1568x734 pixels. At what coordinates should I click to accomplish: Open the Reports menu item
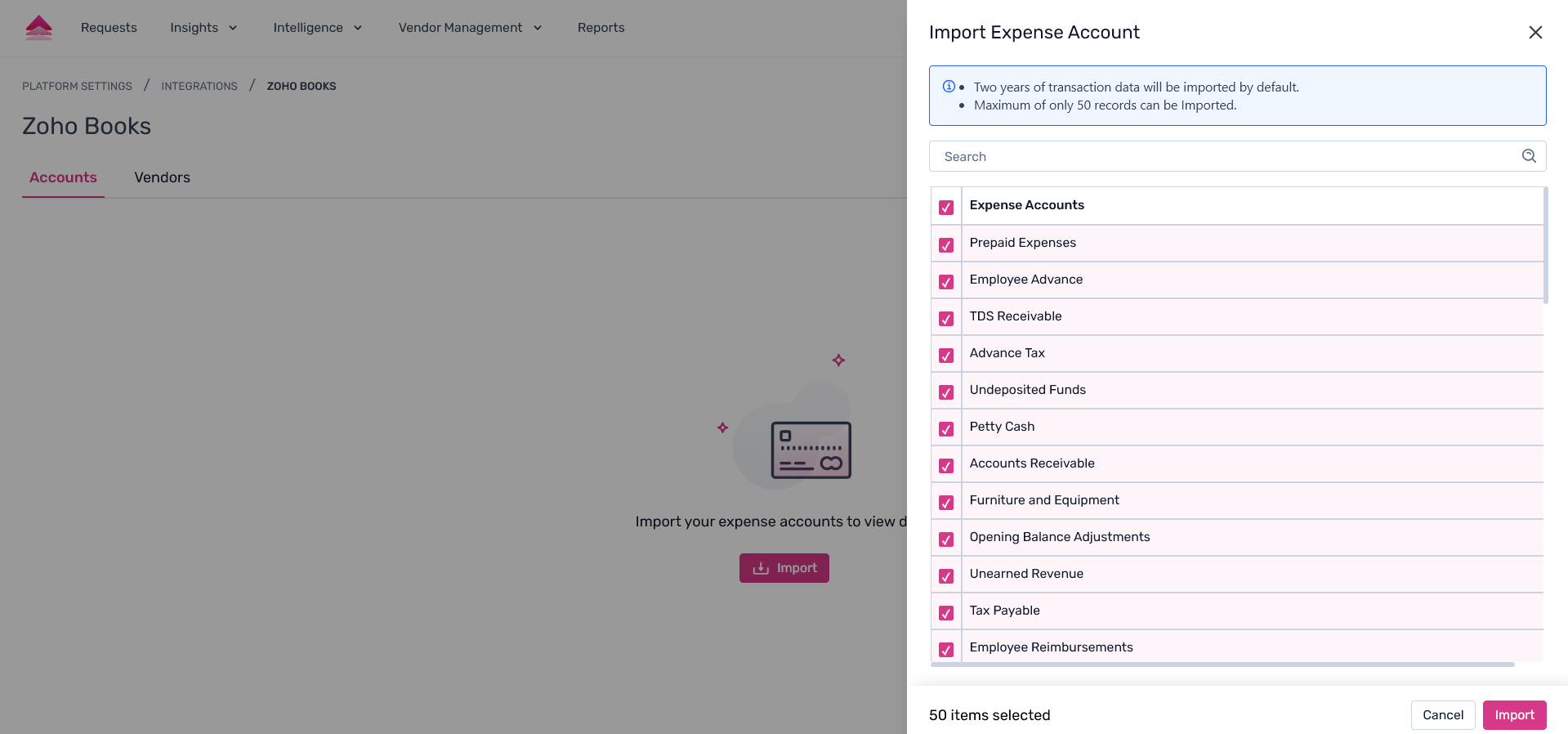pos(601,28)
